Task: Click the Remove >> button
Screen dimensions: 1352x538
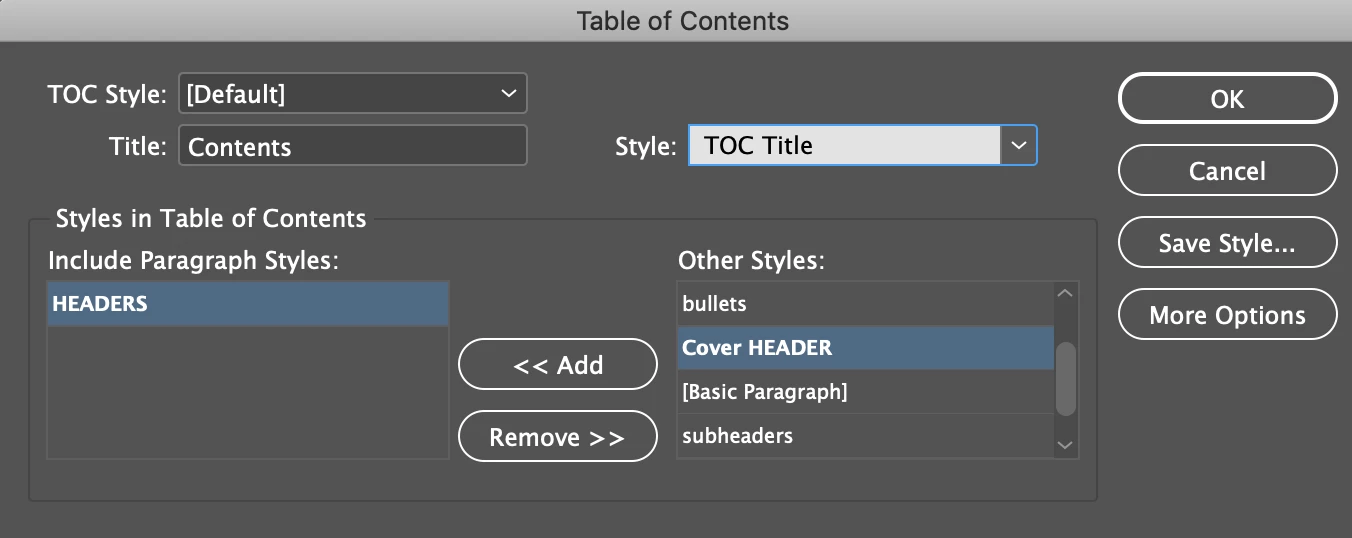Action: pos(557,437)
